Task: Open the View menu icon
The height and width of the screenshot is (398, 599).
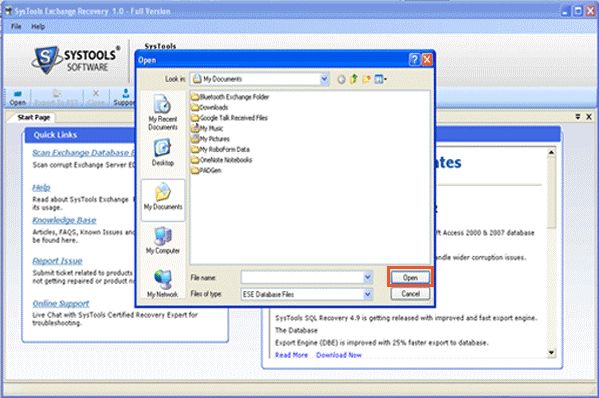Action: [x=380, y=79]
